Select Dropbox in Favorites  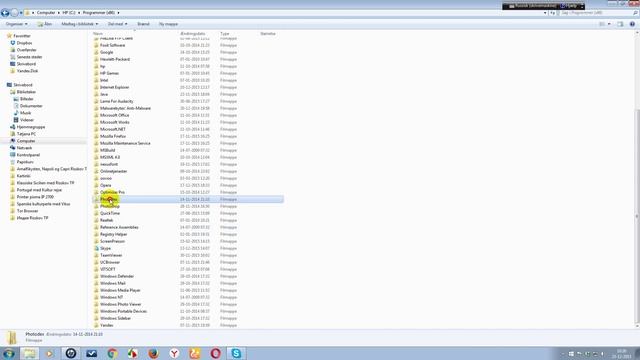point(24,43)
